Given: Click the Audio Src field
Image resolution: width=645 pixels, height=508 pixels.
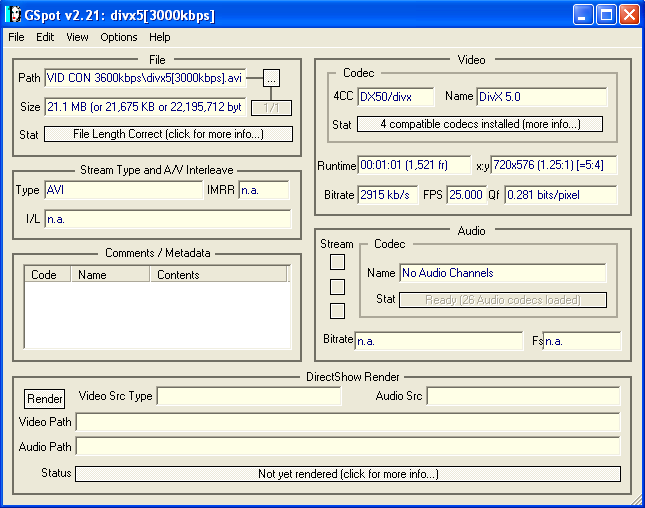Looking at the screenshot, I should (x=523, y=396).
